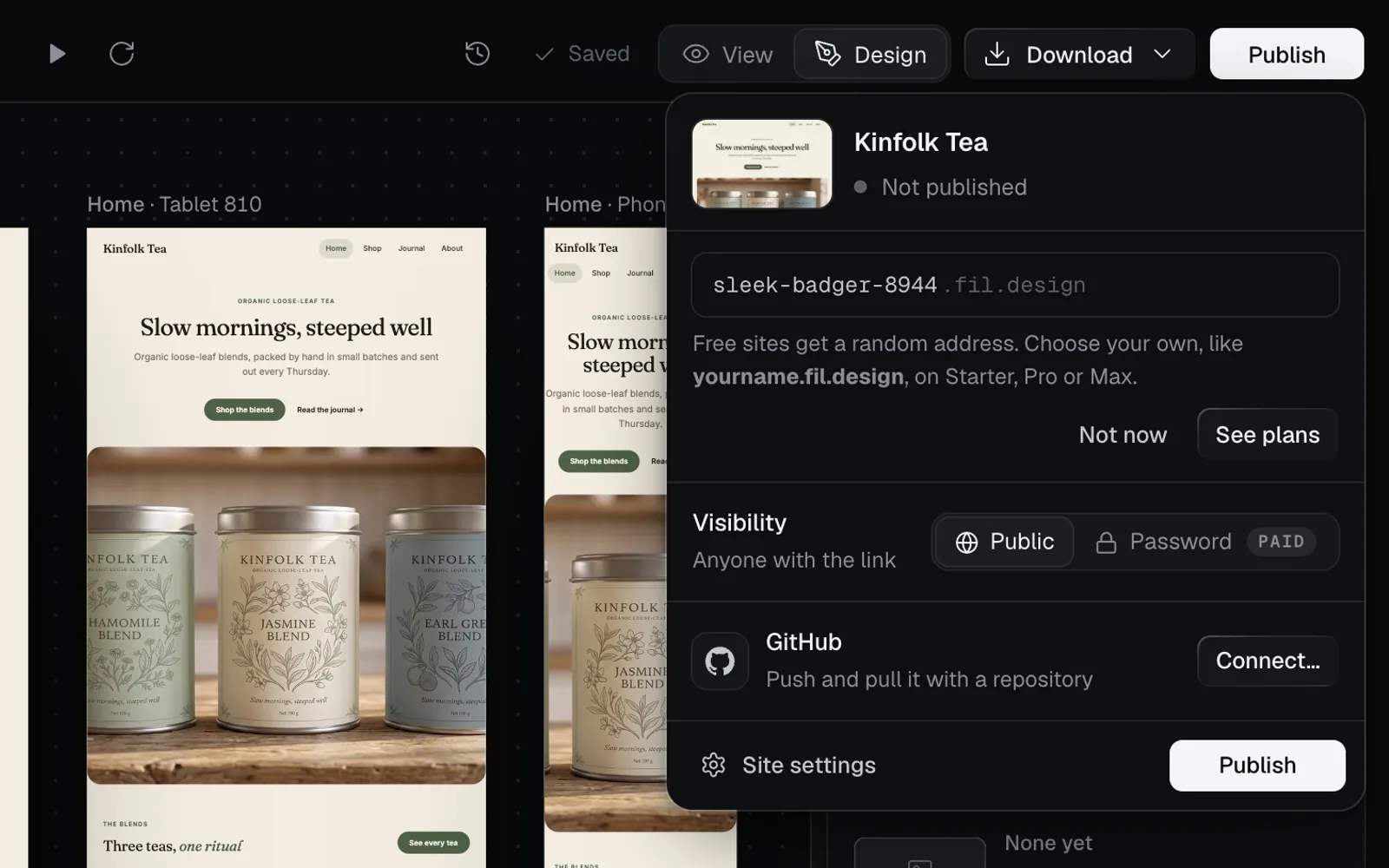
Task: Click Journal link in phone preview
Action: 640,273
